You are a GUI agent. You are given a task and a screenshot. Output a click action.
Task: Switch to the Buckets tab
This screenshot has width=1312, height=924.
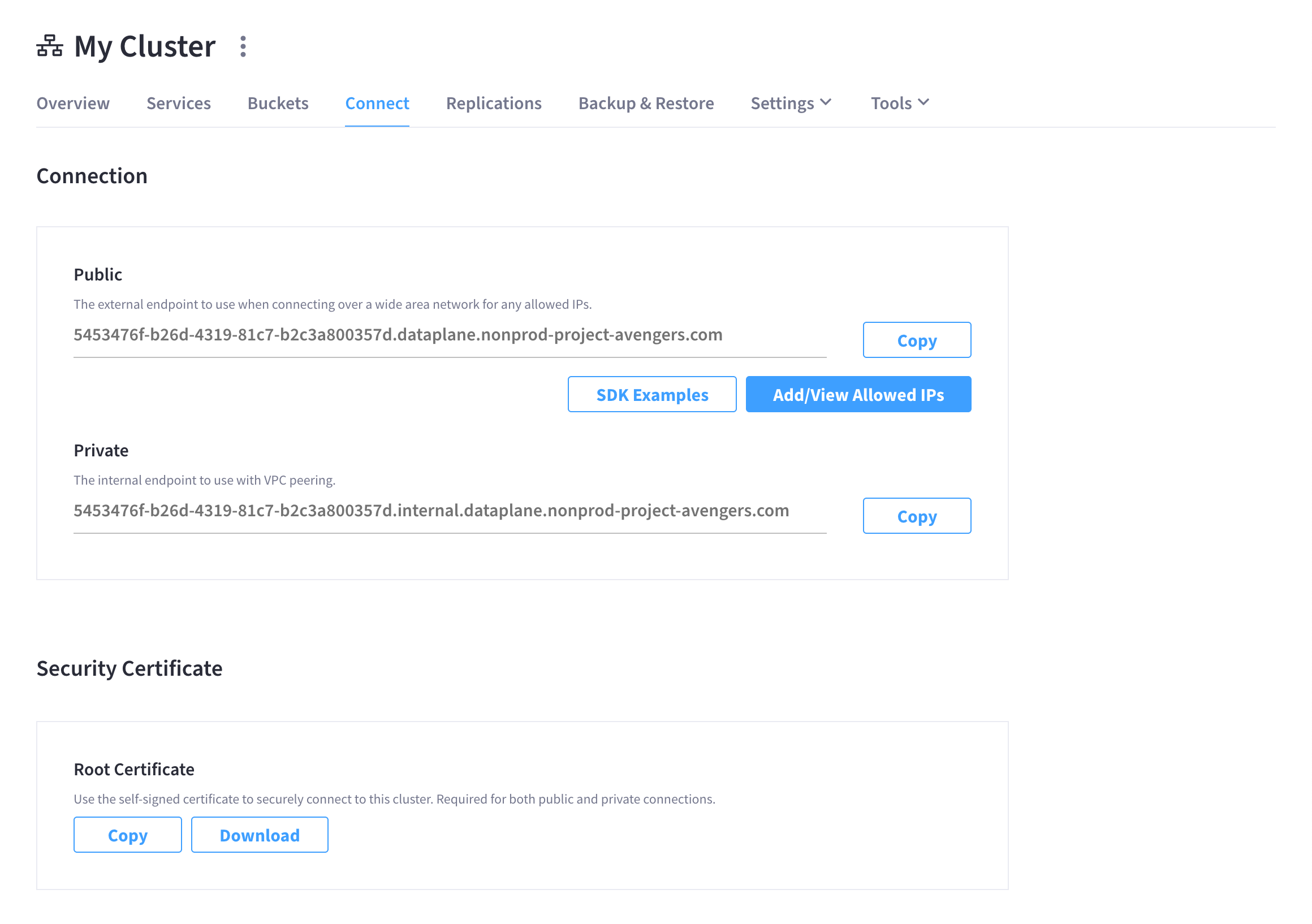(x=278, y=102)
